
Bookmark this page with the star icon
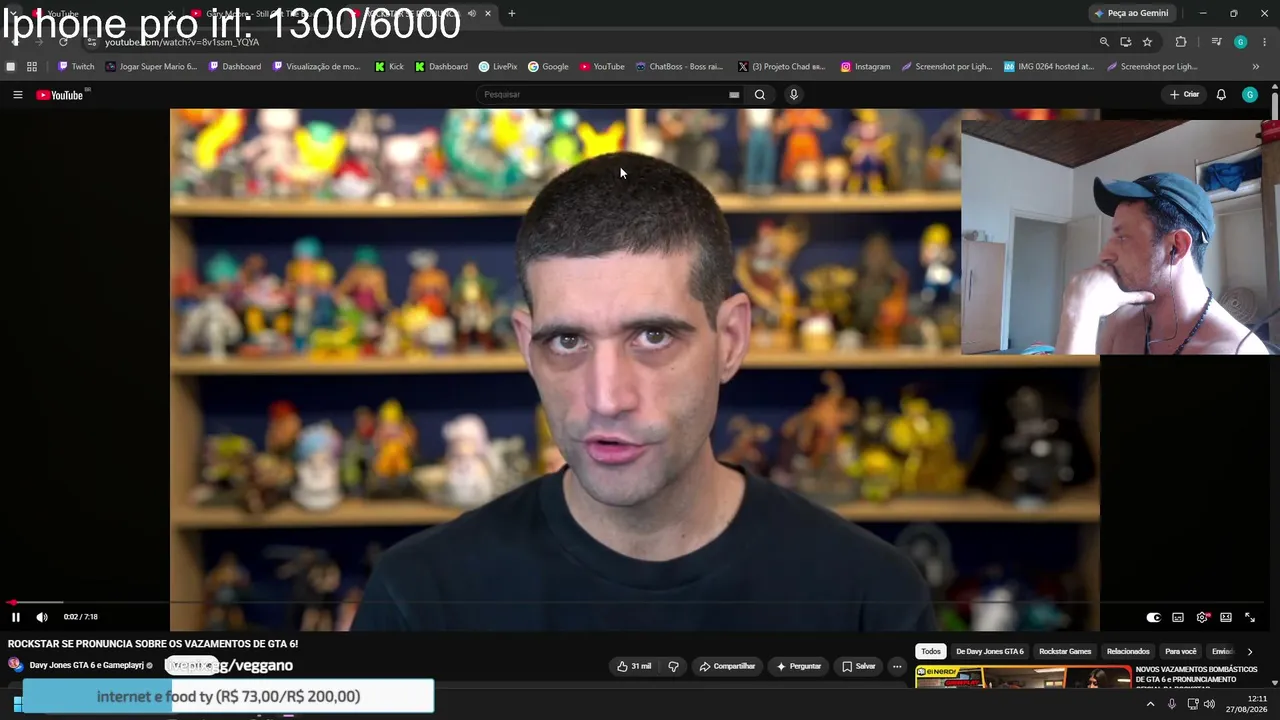[x=1147, y=42]
